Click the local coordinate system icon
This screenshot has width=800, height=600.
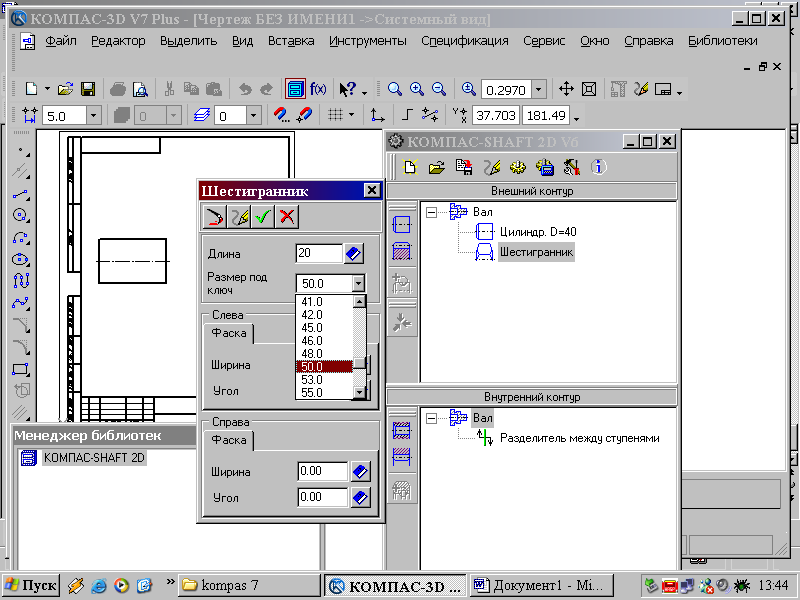pos(377,115)
